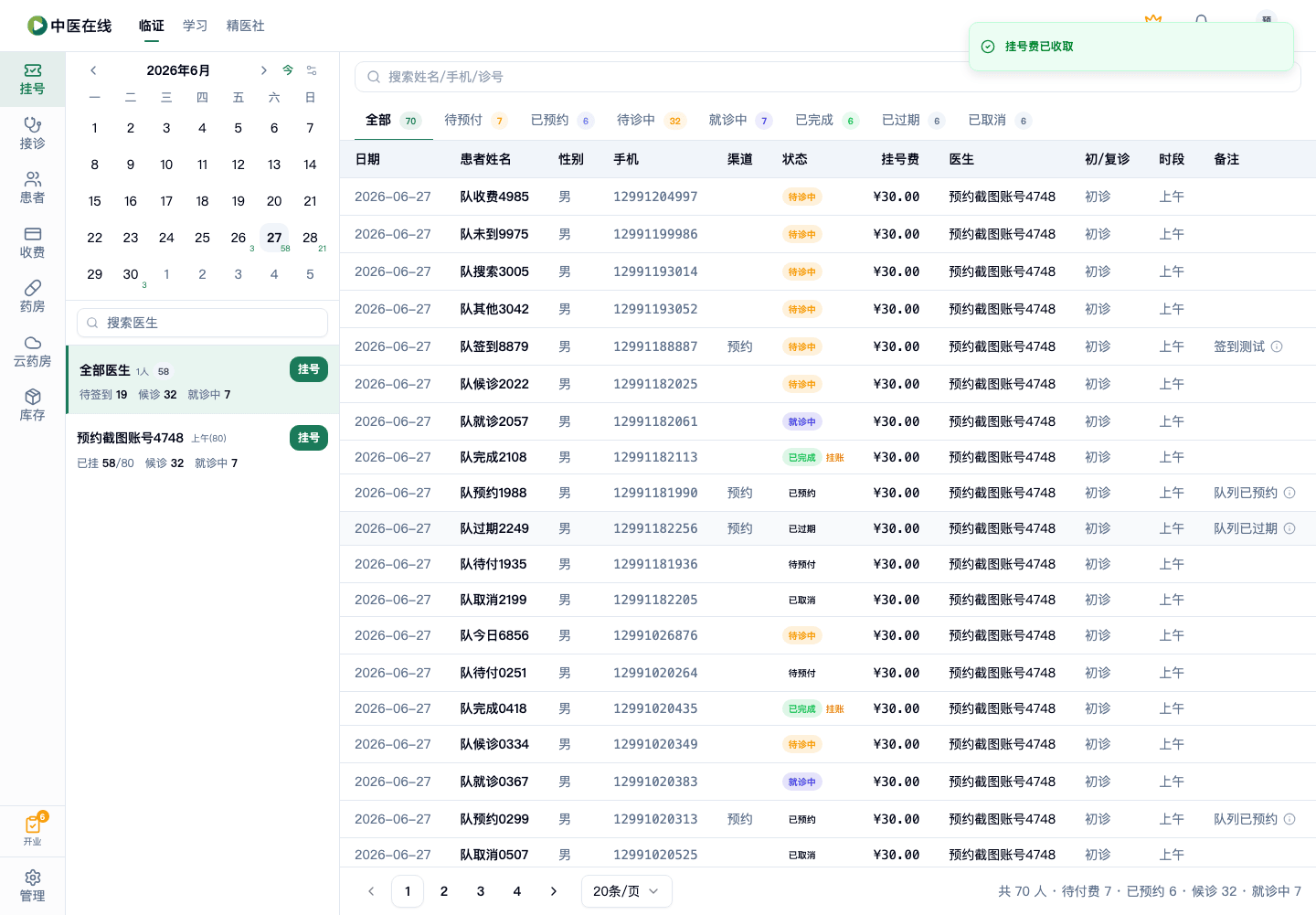Select June 27 in the calendar

274,238
